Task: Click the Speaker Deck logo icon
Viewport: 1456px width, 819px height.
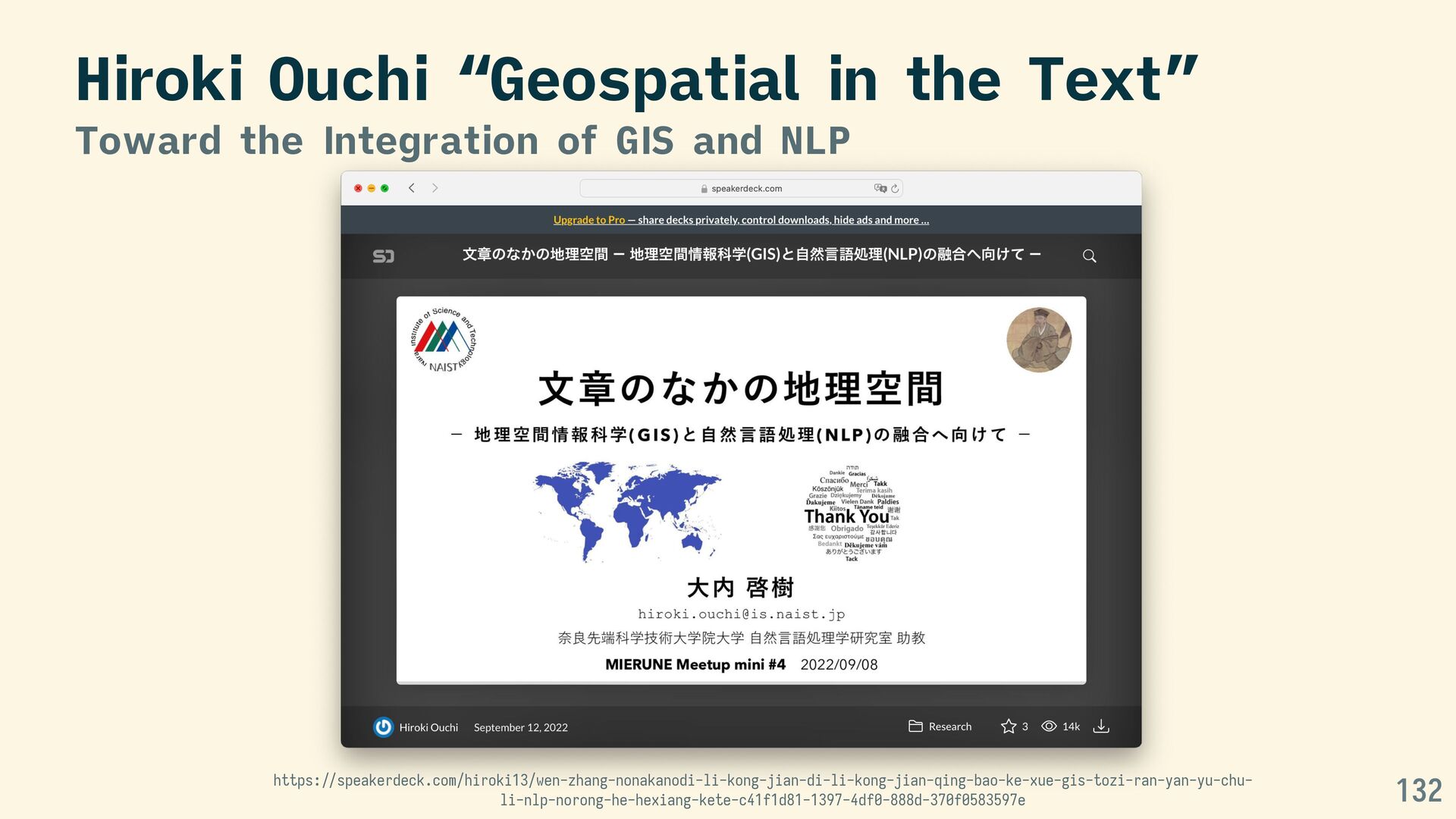Action: [x=383, y=256]
